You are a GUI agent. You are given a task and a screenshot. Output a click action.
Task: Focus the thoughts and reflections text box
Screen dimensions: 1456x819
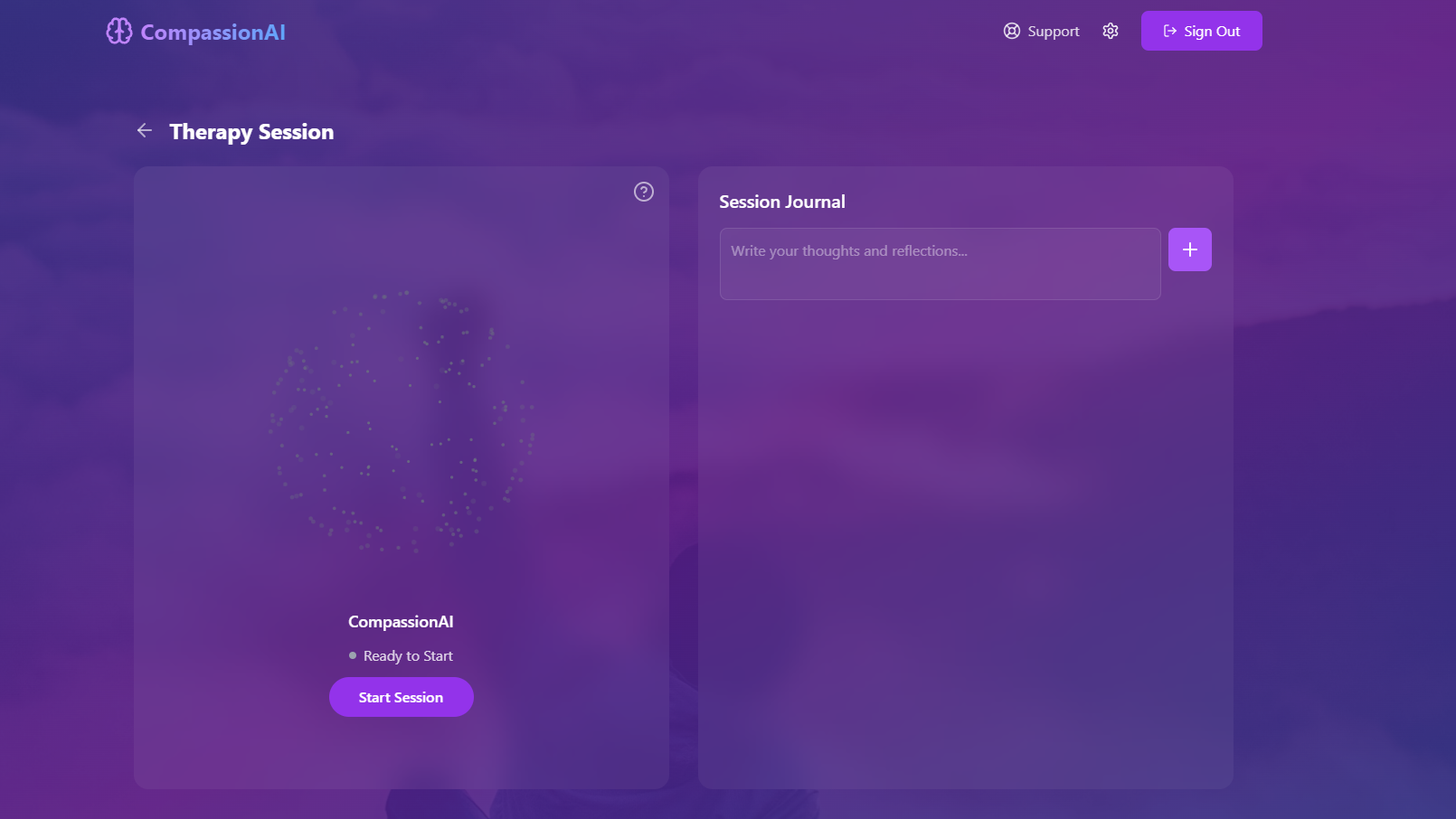pyautogui.click(x=941, y=264)
